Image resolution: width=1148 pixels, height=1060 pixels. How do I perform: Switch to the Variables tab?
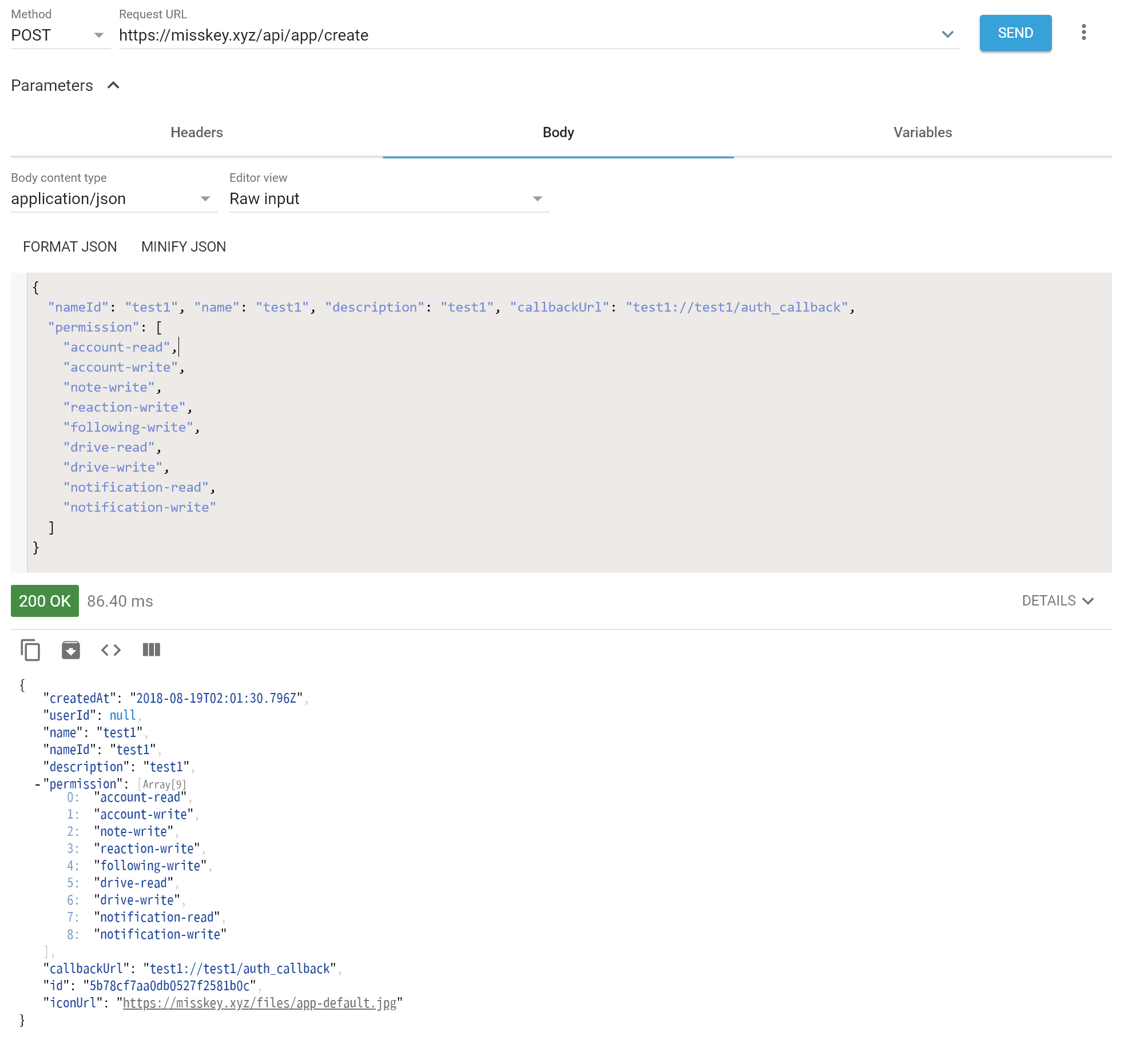pos(921,133)
